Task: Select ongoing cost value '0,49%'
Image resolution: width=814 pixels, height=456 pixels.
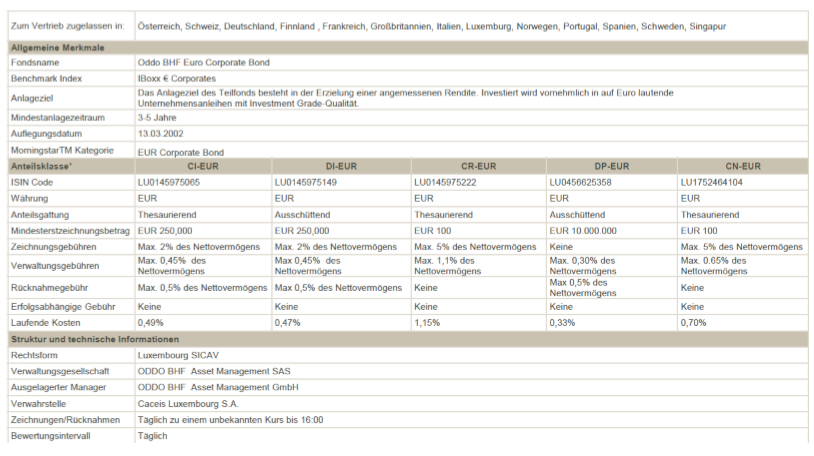Action: point(151,323)
